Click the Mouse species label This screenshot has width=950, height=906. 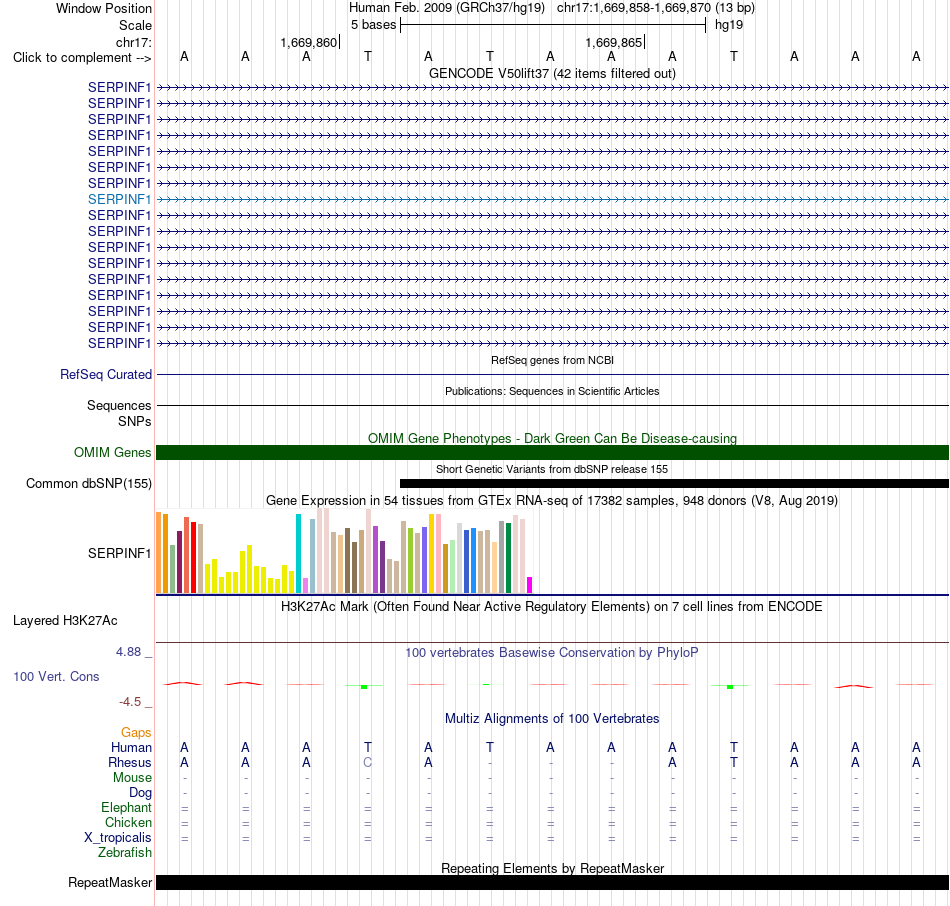132,778
